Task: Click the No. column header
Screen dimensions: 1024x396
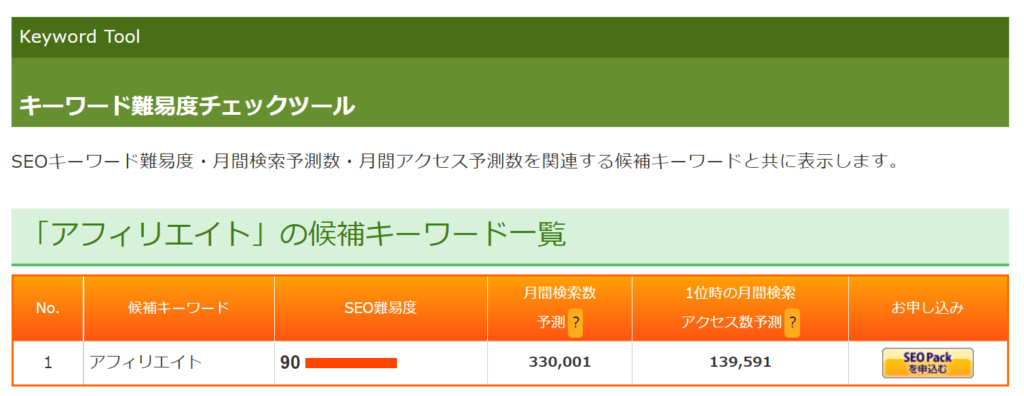Action: click(48, 308)
